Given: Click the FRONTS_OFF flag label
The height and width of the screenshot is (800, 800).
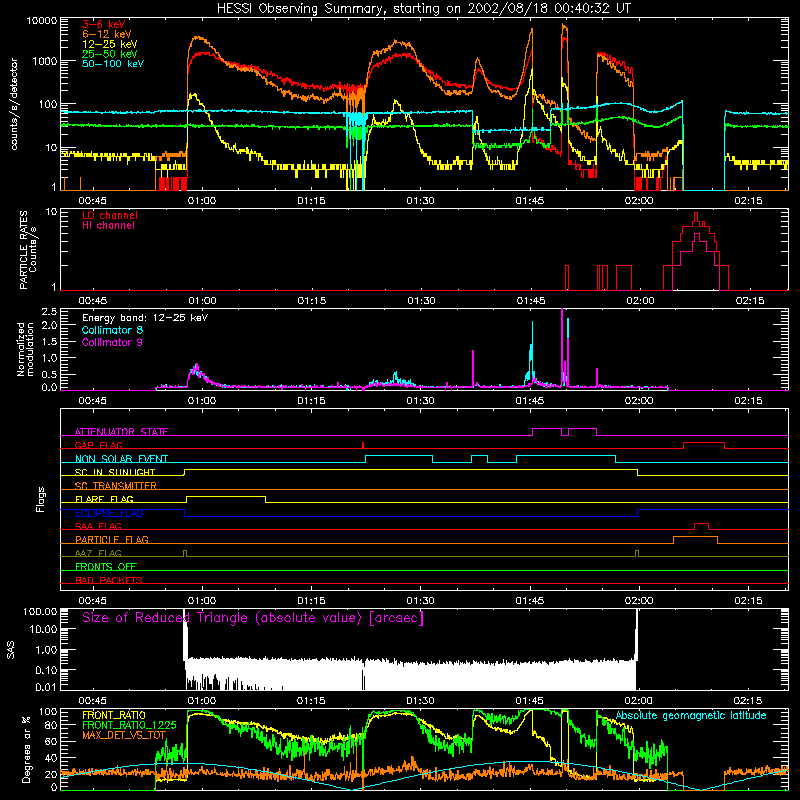Looking at the screenshot, I should pos(106,567).
